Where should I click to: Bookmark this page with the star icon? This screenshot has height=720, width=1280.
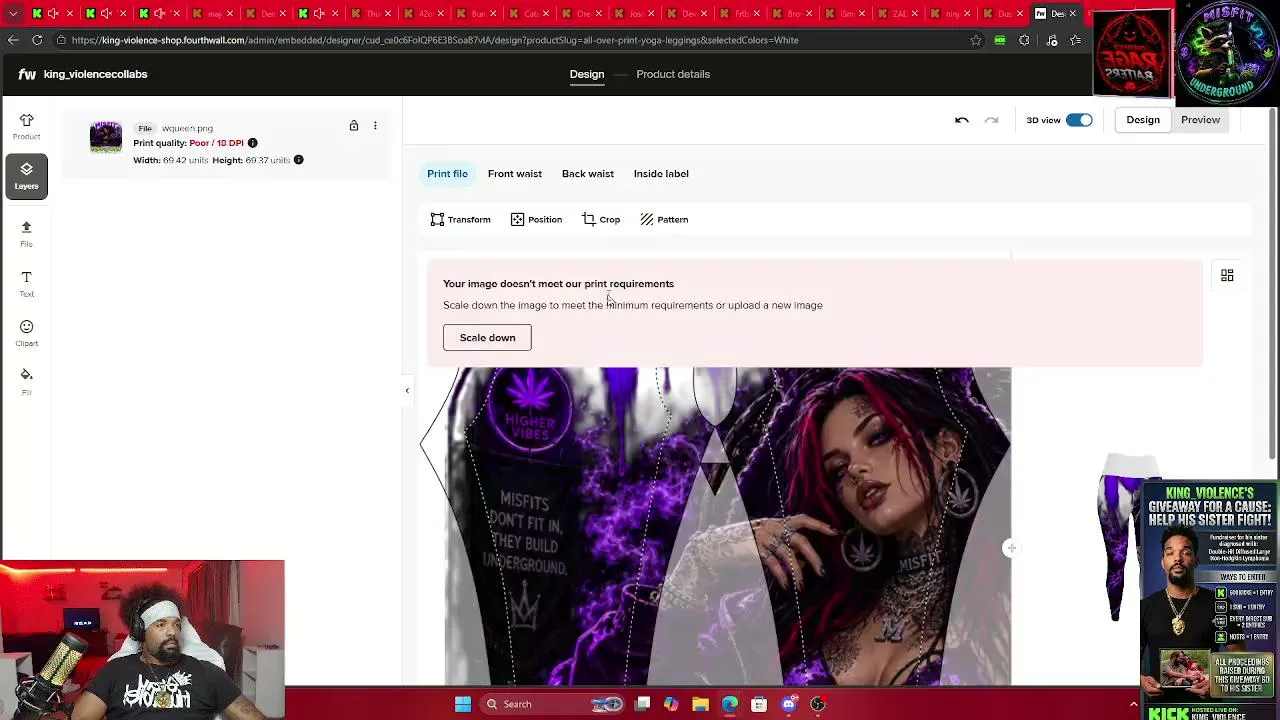[975, 40]
